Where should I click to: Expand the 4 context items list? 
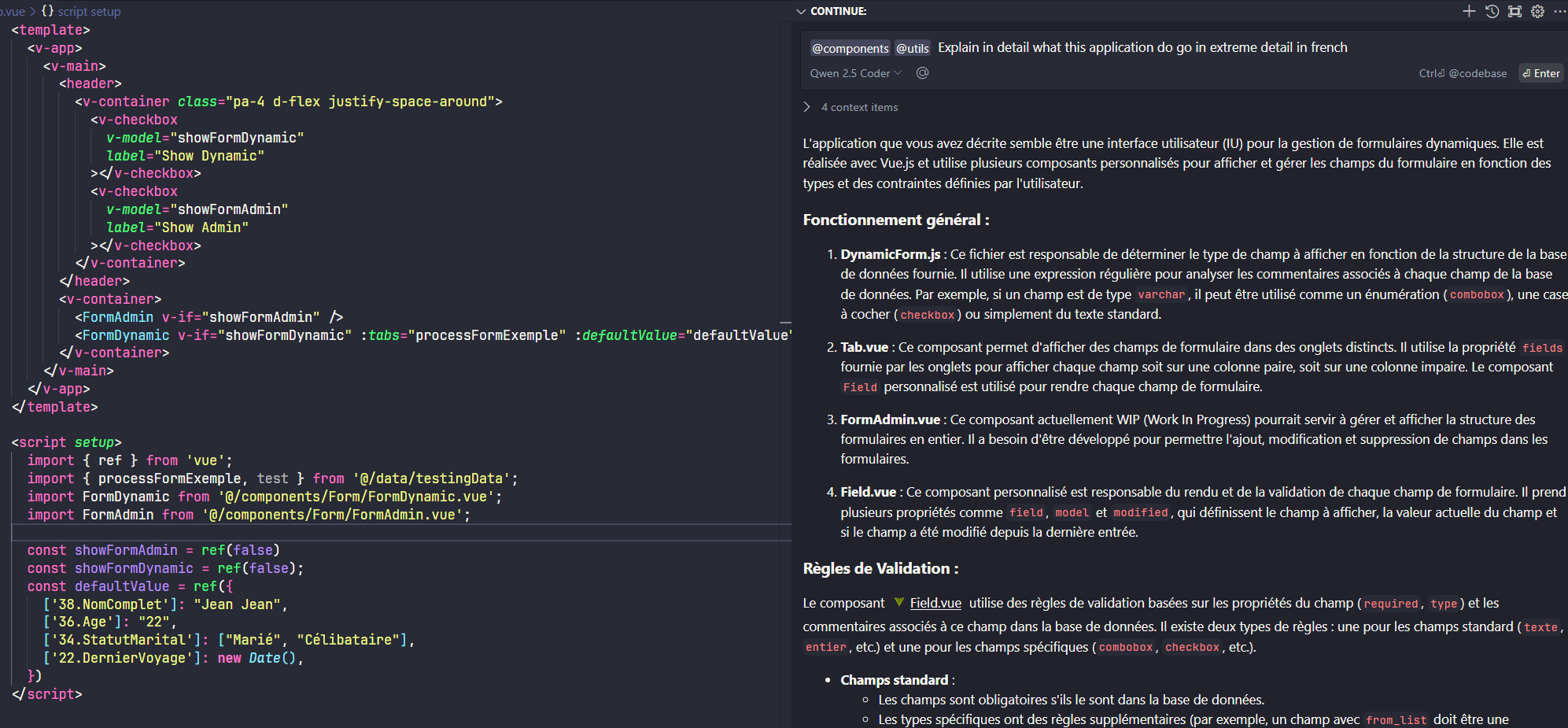852,107
